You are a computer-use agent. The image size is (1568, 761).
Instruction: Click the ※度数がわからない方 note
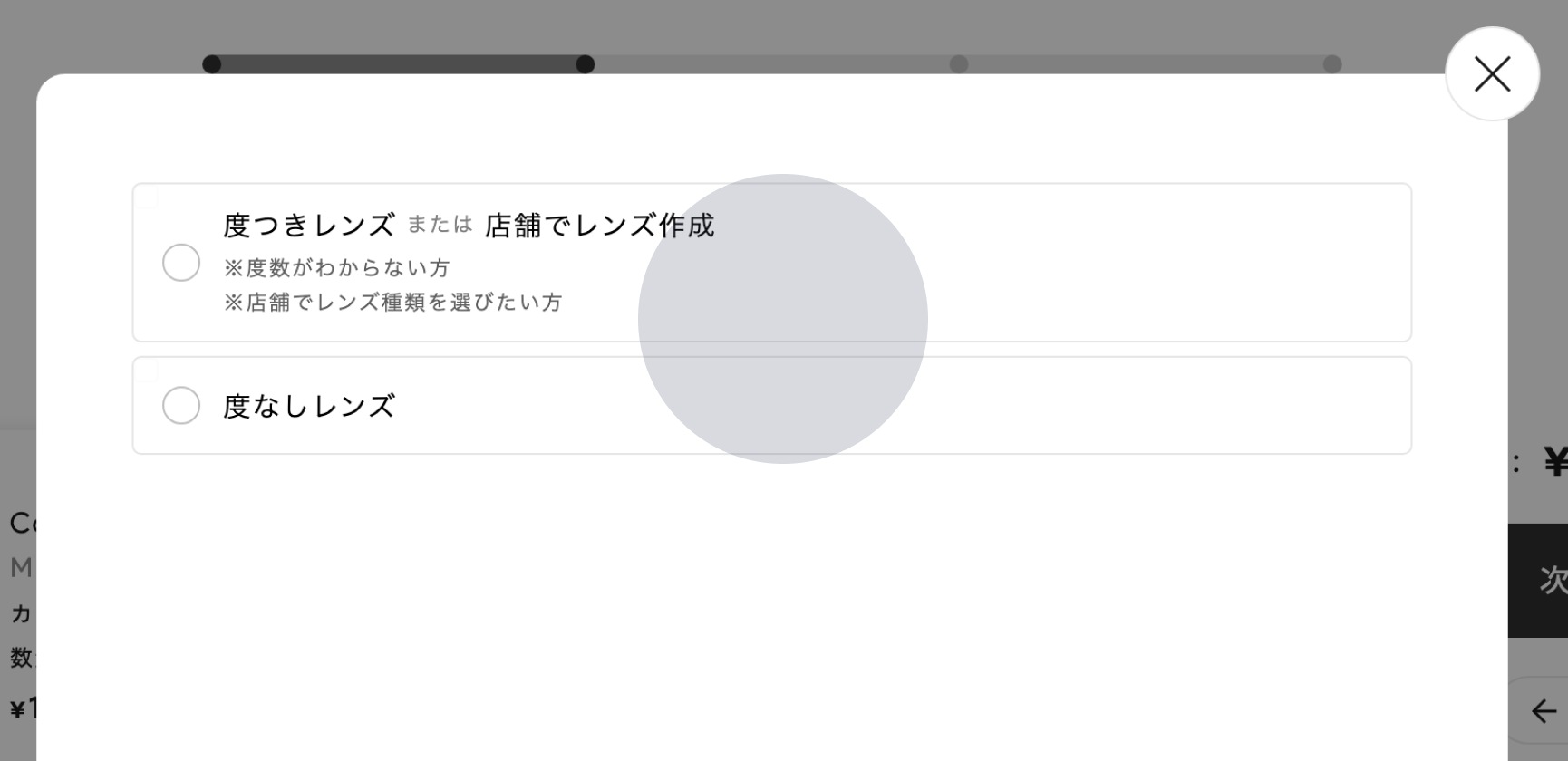[337, 268]
